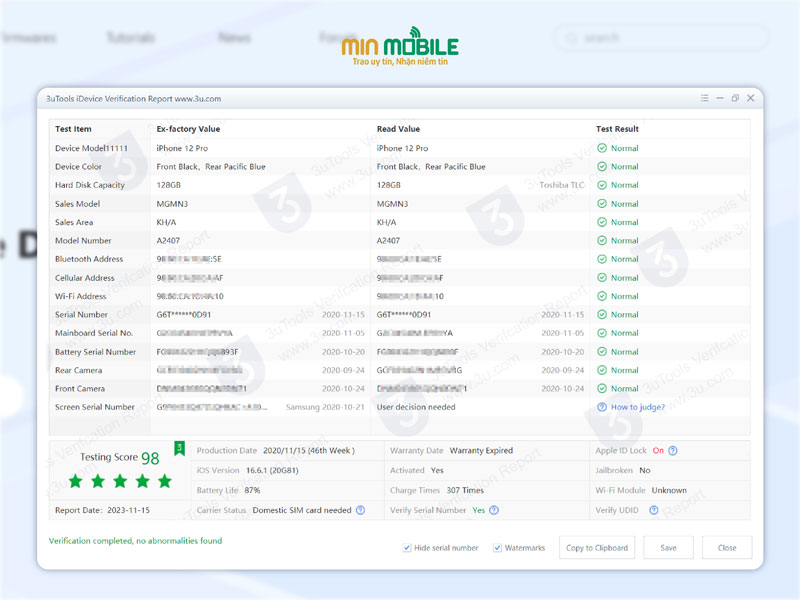Restore the report window size
The height and width of the screenshot is (600, 800).
[735, 98]
